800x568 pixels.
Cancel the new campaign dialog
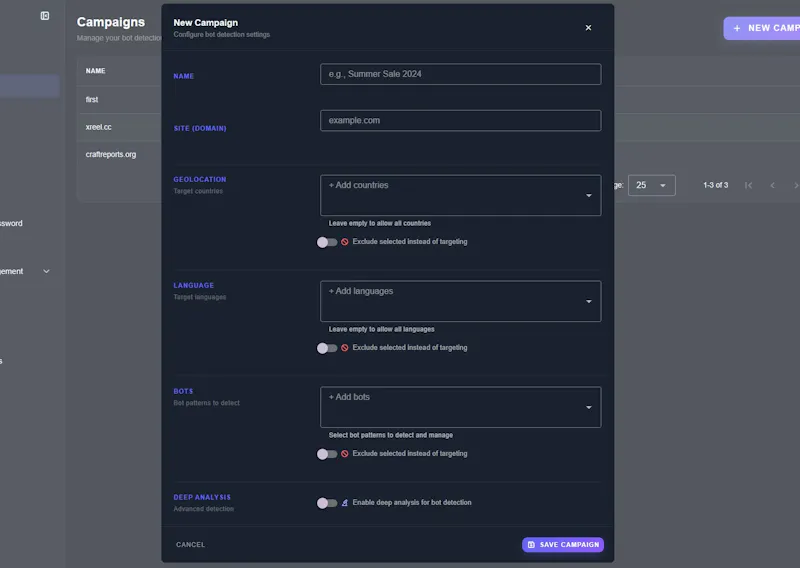click(x=190, y=545)
